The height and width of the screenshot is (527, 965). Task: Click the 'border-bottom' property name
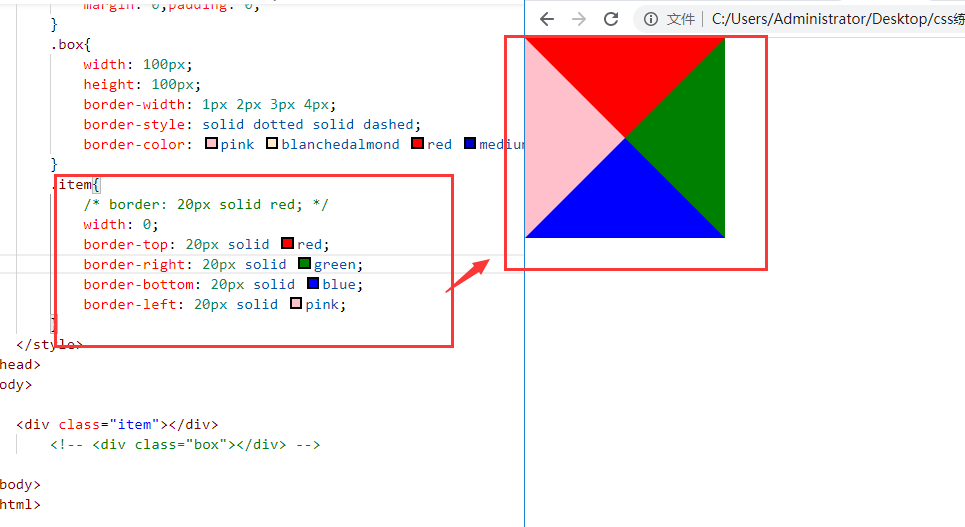(138, 284)
